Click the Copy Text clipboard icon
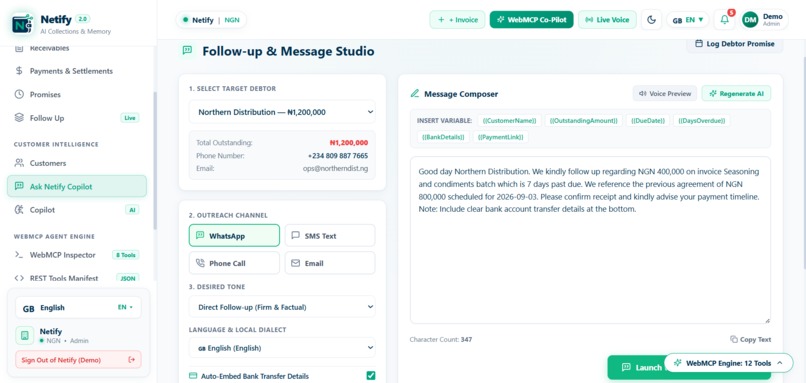 (x=734, y=339)
